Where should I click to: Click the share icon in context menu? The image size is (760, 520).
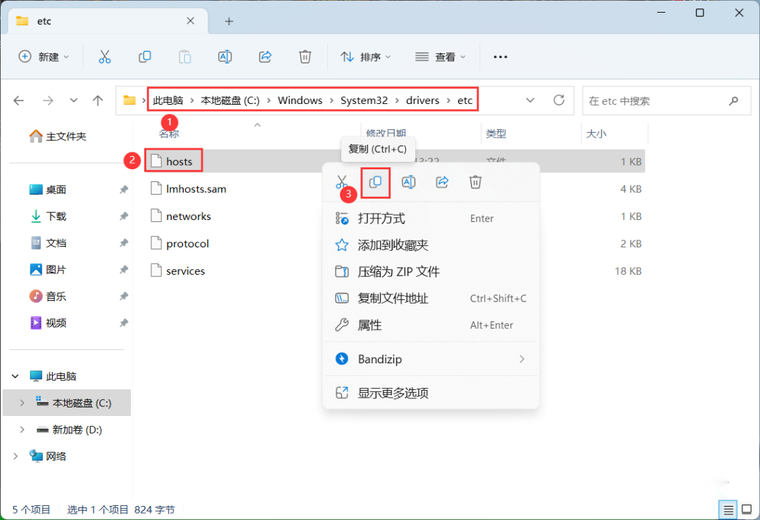click(x=442, y=182)
